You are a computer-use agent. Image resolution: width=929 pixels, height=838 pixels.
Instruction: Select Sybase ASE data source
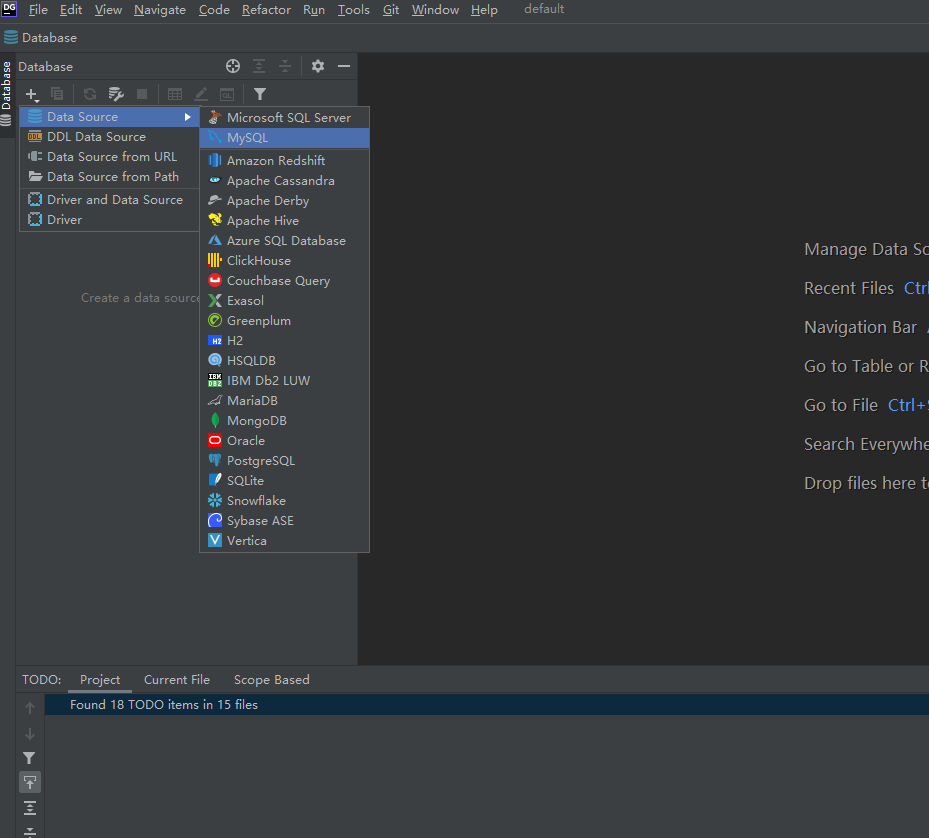click(x=284, y=521)
